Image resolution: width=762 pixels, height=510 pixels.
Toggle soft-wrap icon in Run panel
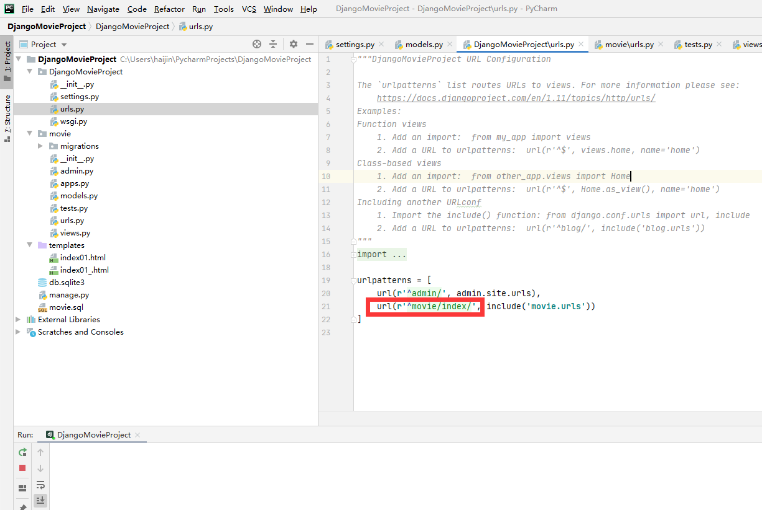click(40, 485)
